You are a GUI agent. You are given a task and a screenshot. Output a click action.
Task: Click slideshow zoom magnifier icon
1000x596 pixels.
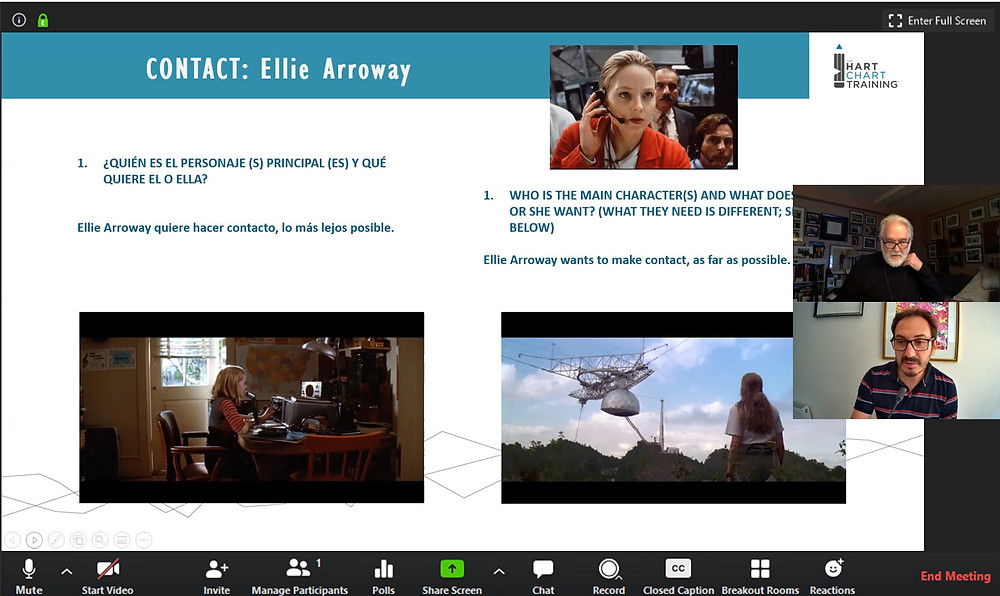click(100, 540)
